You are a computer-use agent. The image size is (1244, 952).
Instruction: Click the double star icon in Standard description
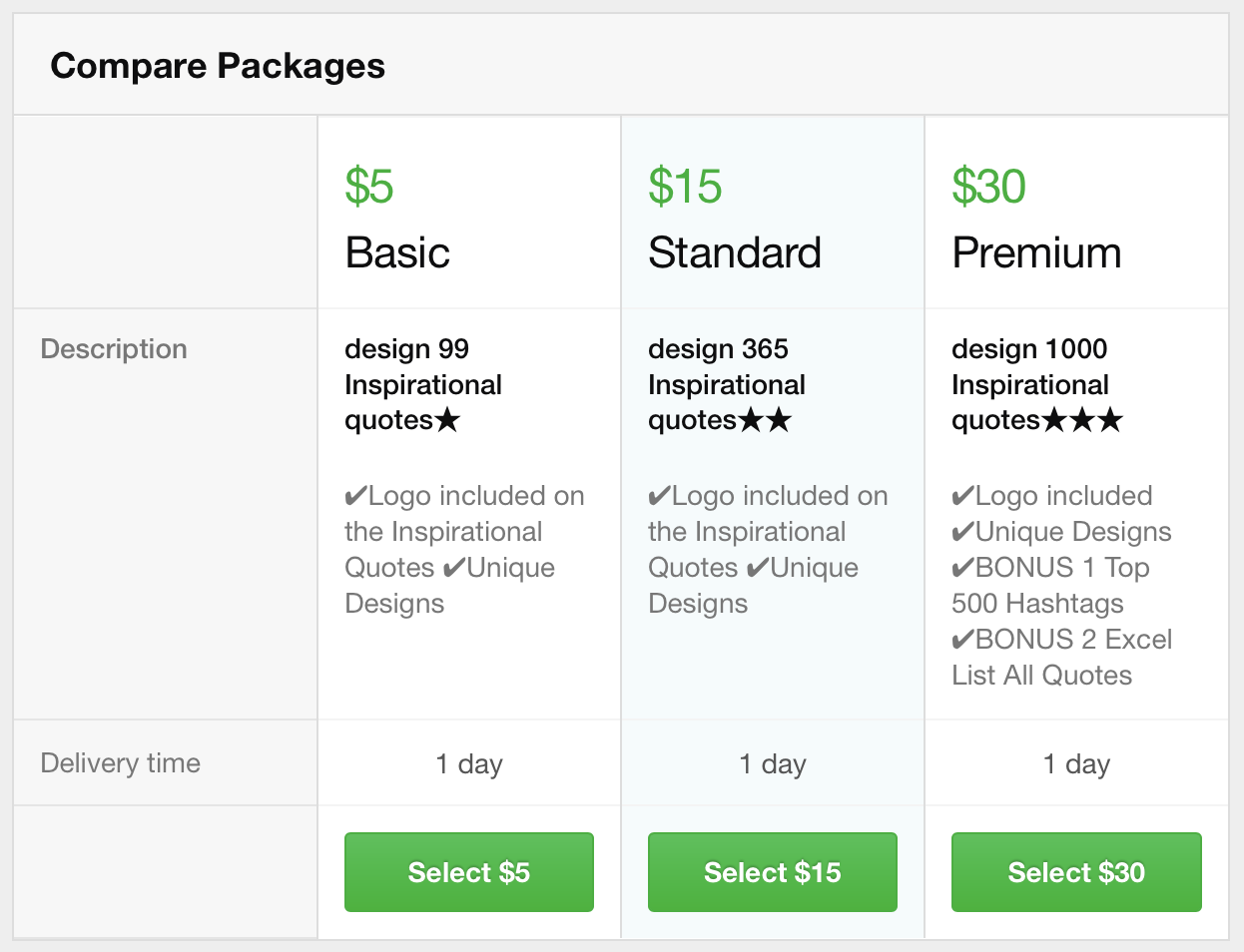click(765, 420)
